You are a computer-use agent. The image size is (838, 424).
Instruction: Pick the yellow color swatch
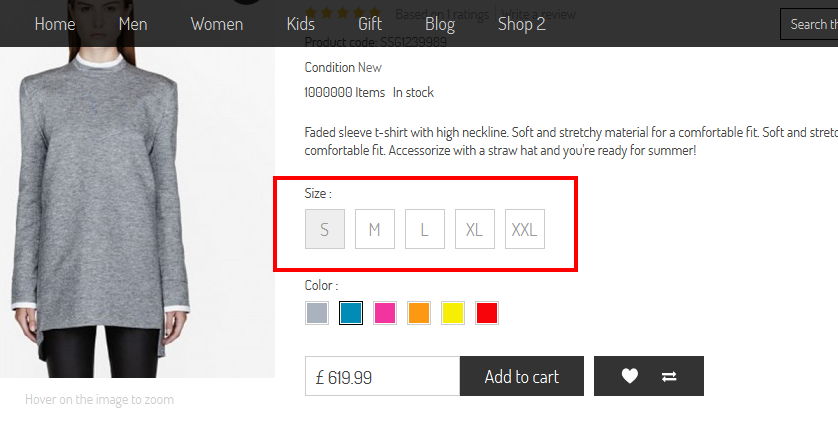coord(453,313)
